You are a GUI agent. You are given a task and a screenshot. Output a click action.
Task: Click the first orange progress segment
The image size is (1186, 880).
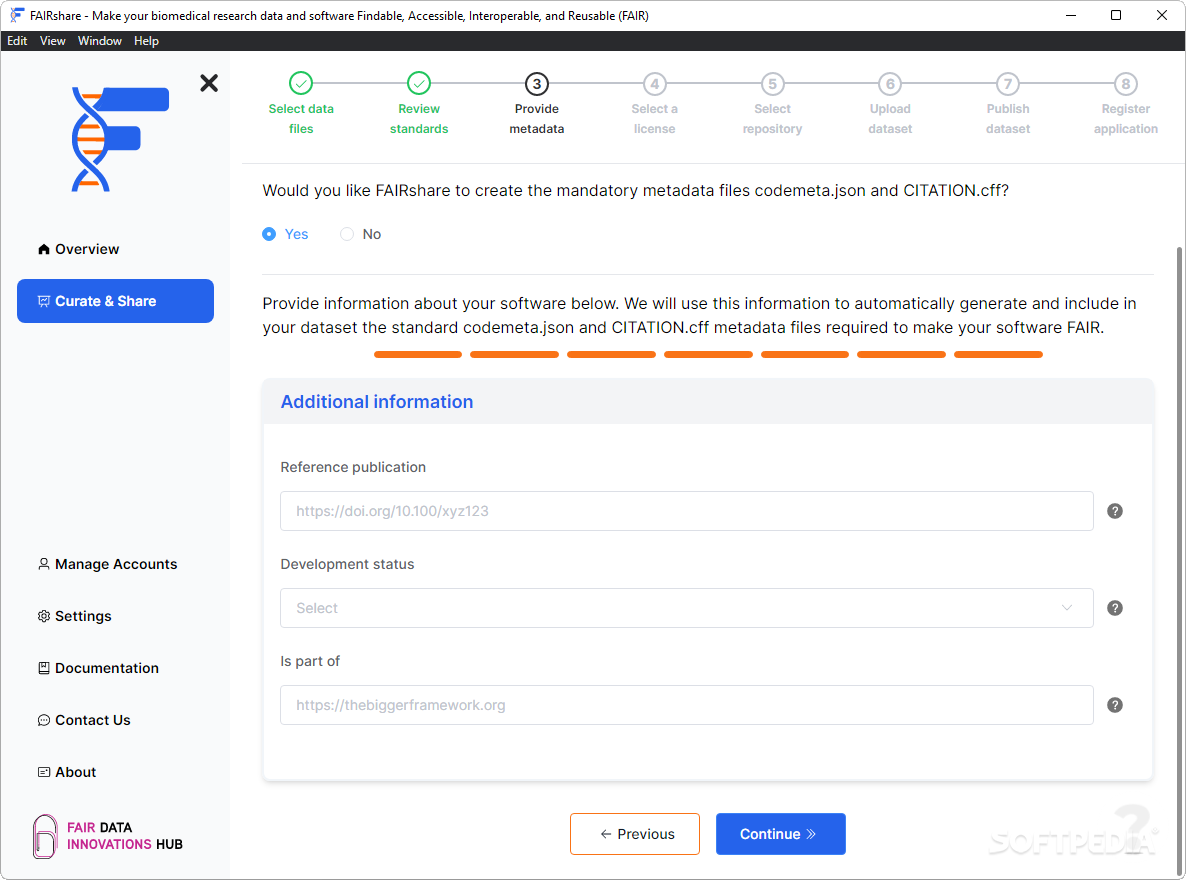(418, 354)
